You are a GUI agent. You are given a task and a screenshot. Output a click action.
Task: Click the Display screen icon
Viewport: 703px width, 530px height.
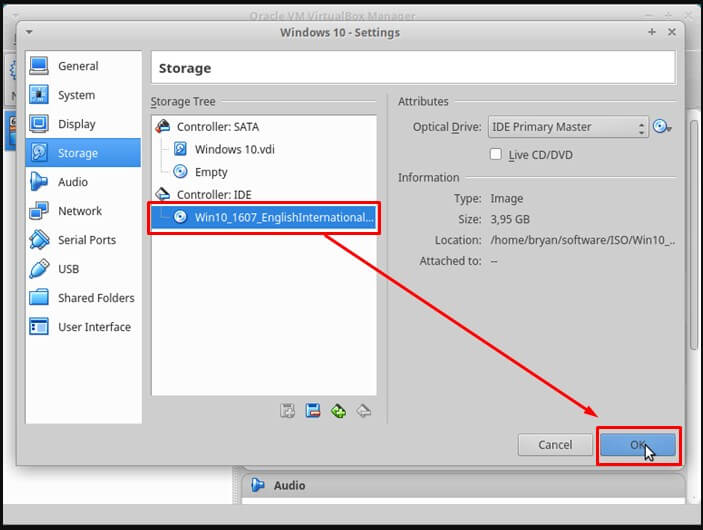(39, 123)
